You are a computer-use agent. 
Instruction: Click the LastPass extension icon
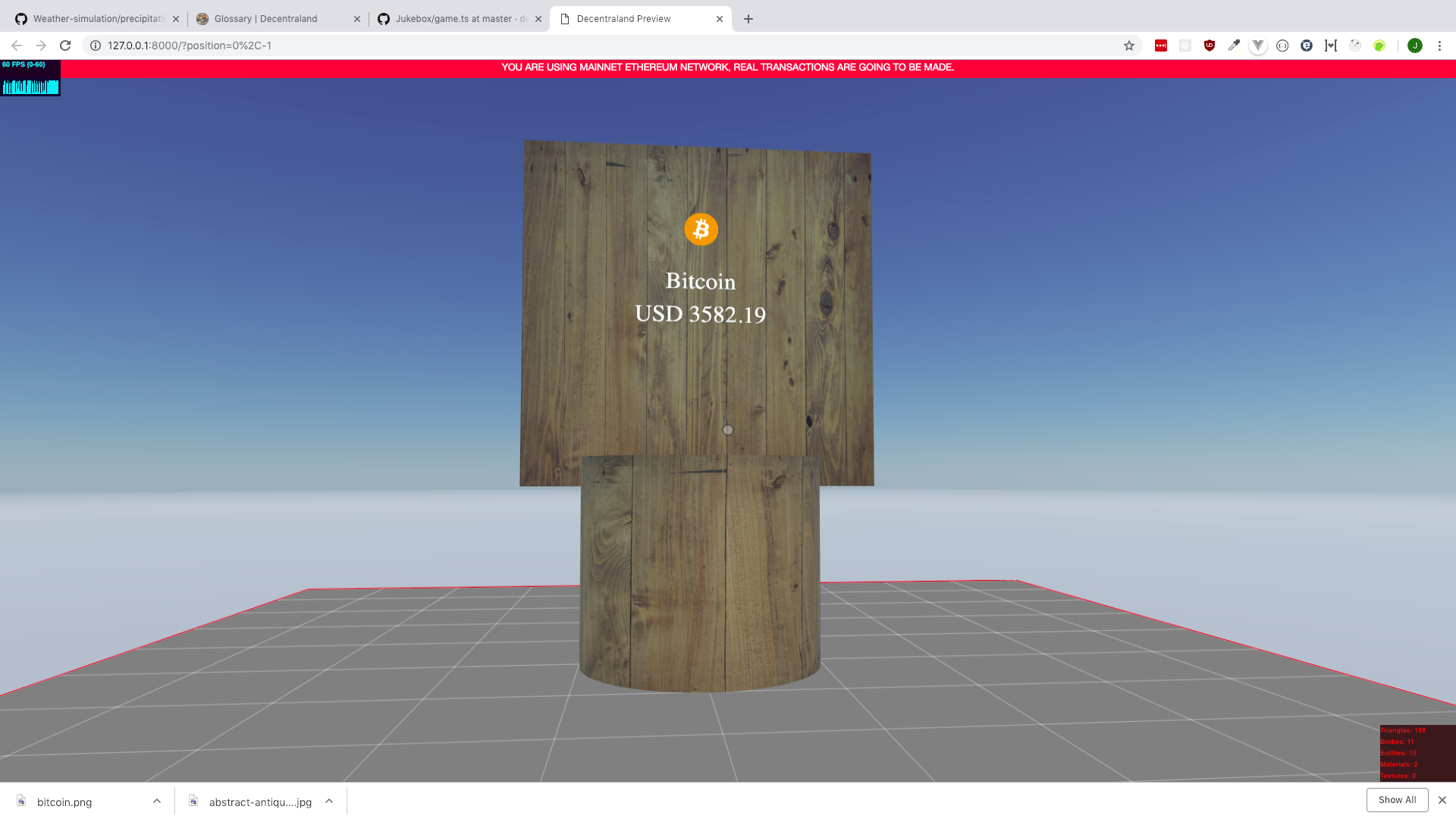tap(1160, 45)
